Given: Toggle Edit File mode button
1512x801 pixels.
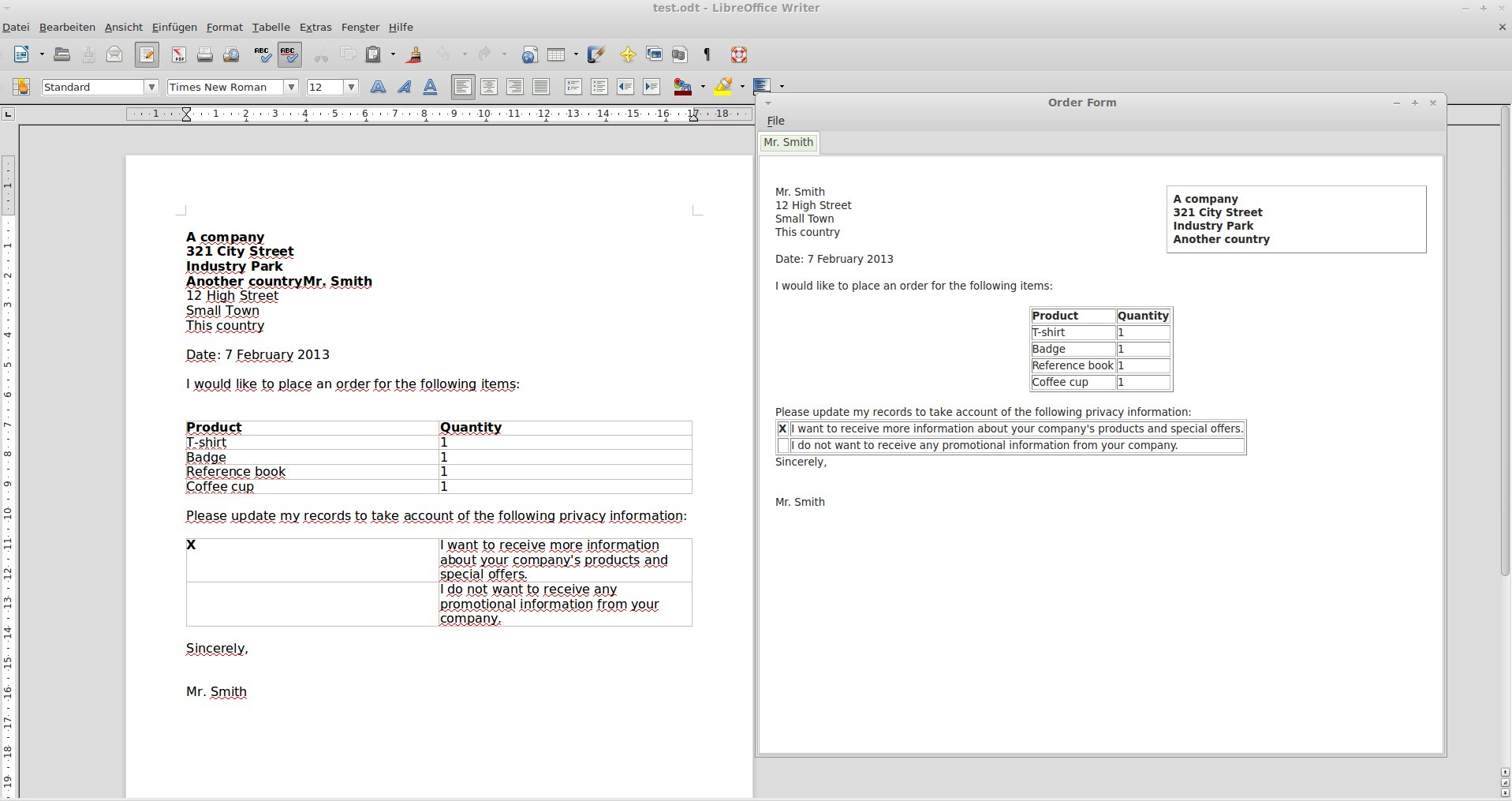Looking at the screenshot, I should click(147, 54).
